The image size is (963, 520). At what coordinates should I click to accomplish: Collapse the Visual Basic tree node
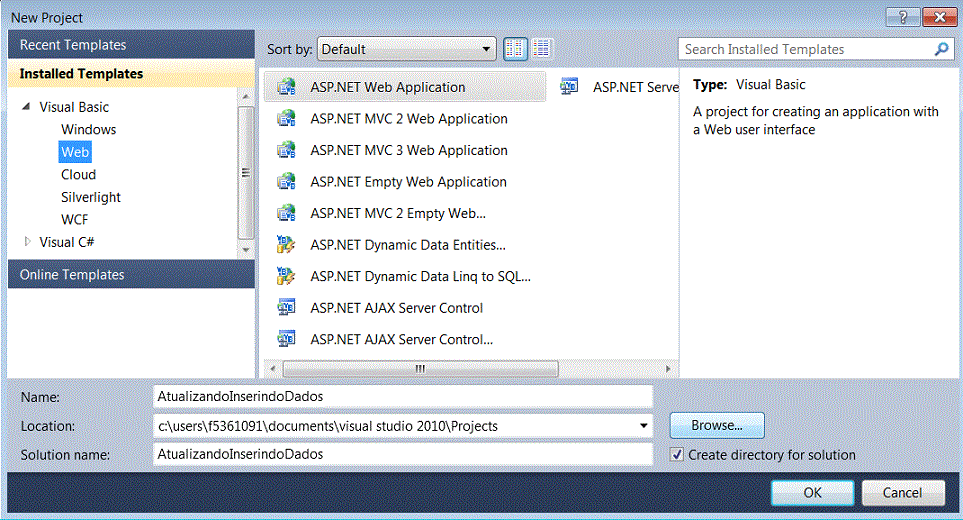[27, 107]
